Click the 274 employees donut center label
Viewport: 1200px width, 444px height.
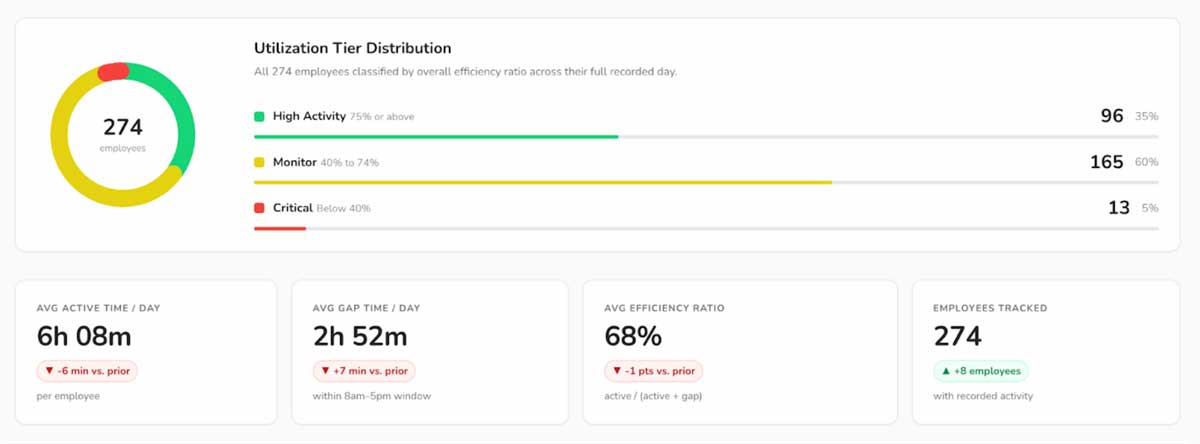[123, 133]
